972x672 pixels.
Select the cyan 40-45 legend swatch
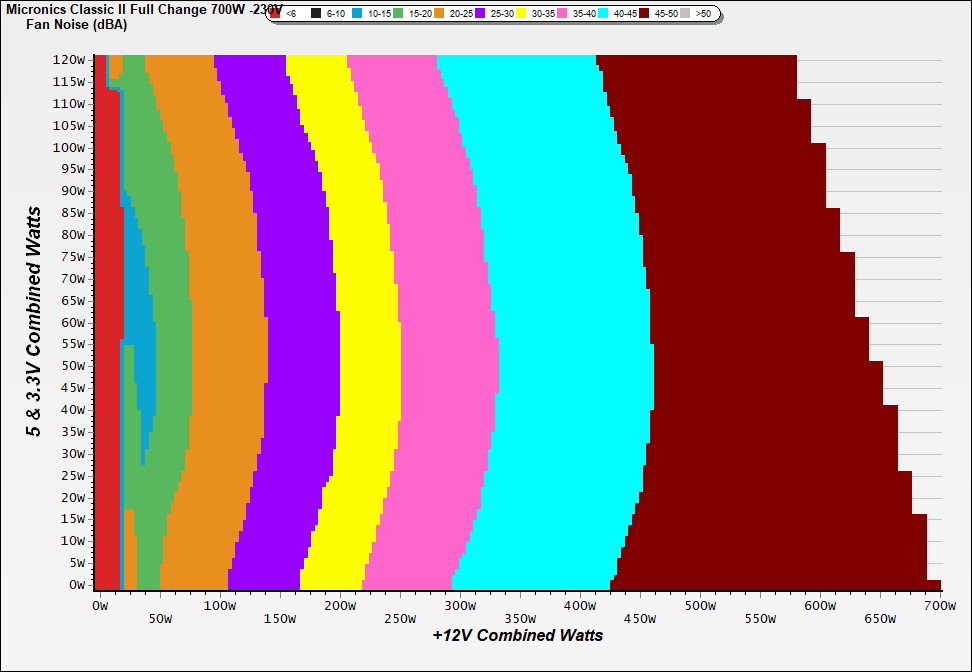tap(603, 14)
